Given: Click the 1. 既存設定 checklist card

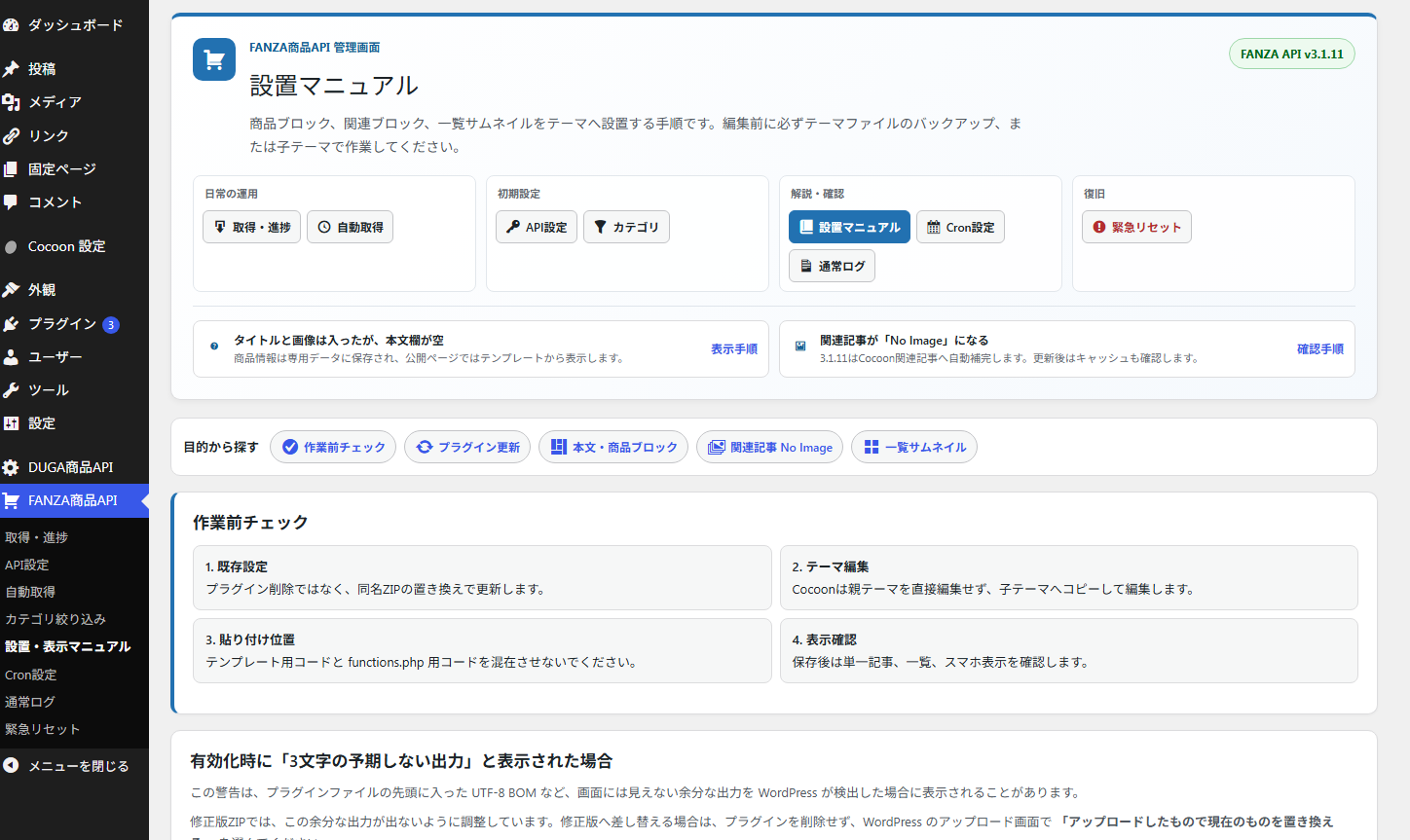Looking at the screenshot, I should pyautogui.click(x=482, y=577).
